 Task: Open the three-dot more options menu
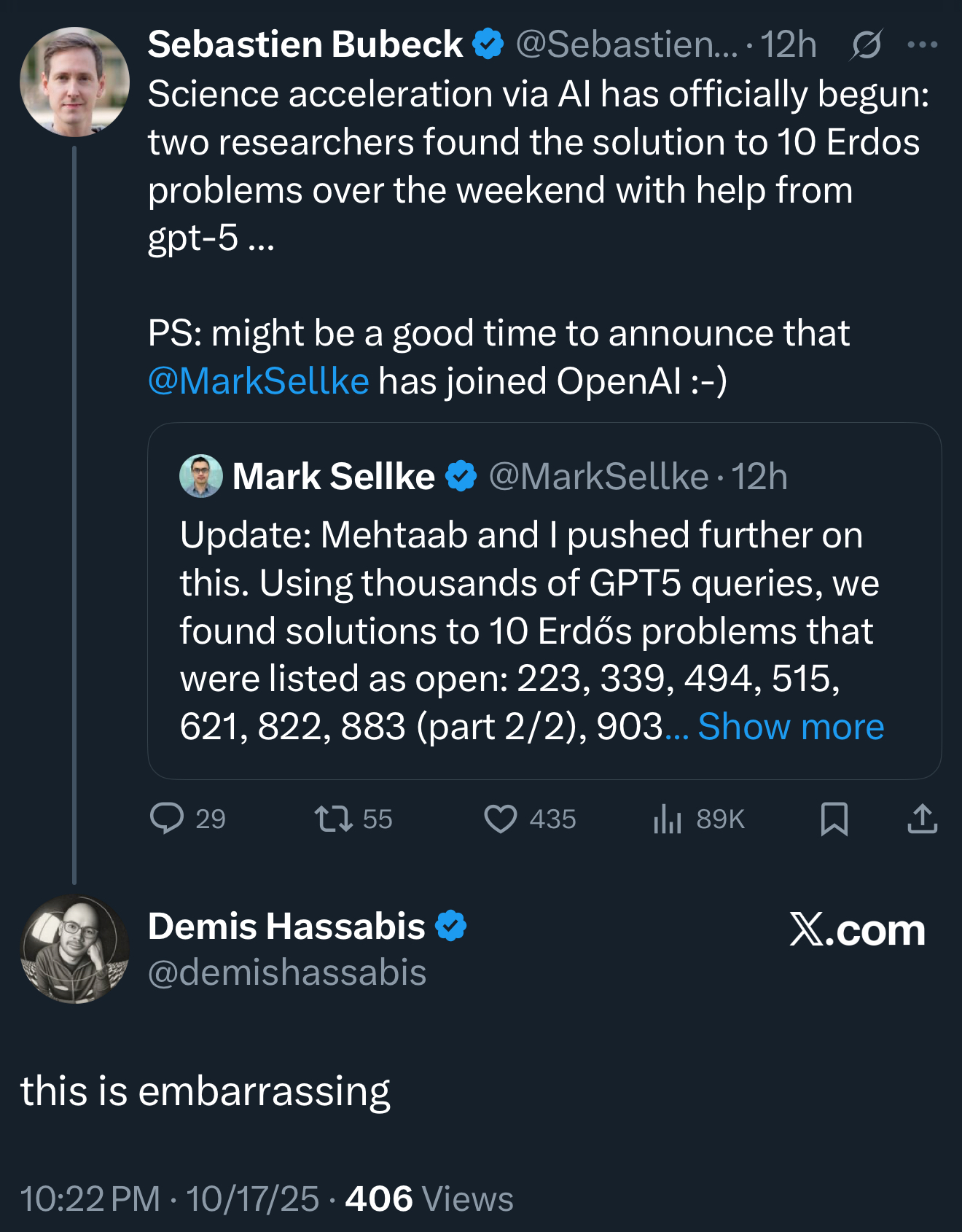pyautogui.click(x=922, y=44)
